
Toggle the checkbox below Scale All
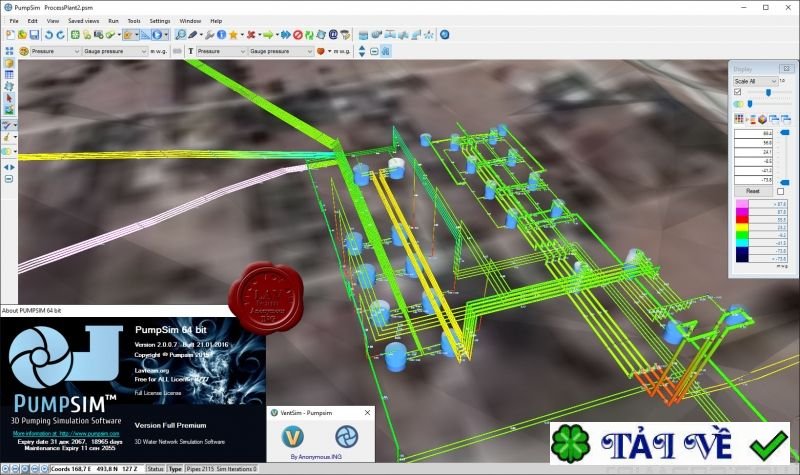click(x=738, y=92)
